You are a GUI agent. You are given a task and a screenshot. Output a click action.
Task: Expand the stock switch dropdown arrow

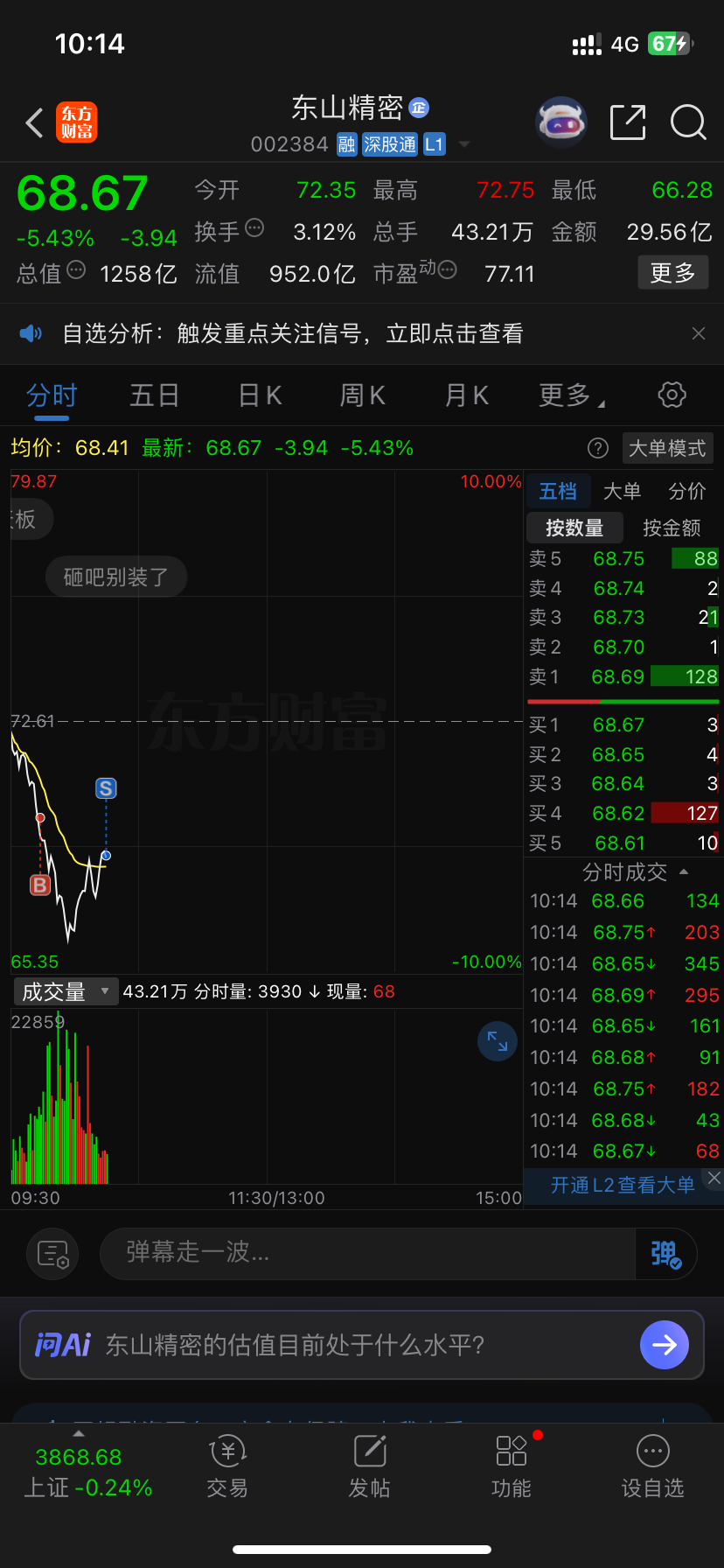pyautogui.click(x=464, y=144)
